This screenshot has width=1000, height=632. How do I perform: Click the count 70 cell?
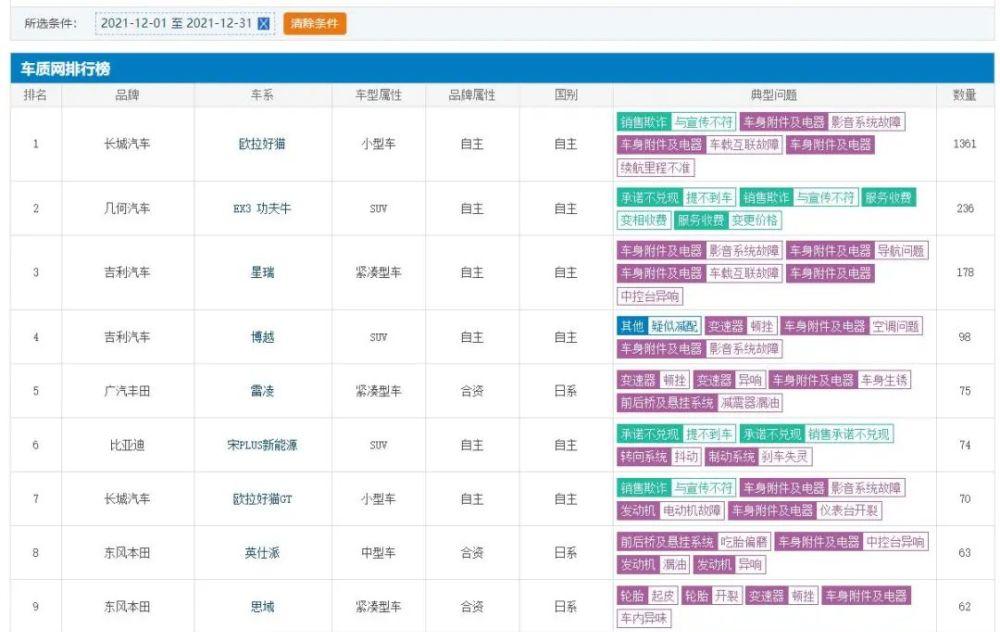tap(964, 499)
